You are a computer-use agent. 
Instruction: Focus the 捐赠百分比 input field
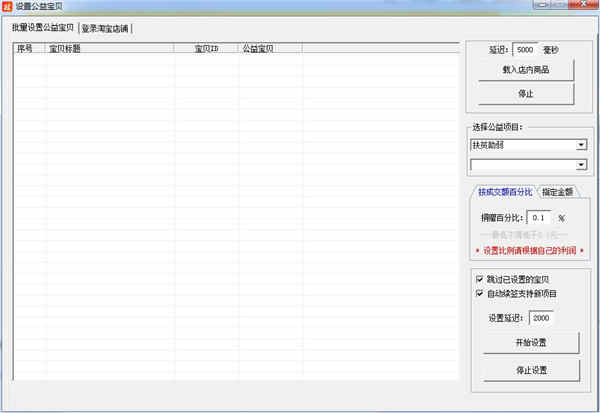(540, 217)
